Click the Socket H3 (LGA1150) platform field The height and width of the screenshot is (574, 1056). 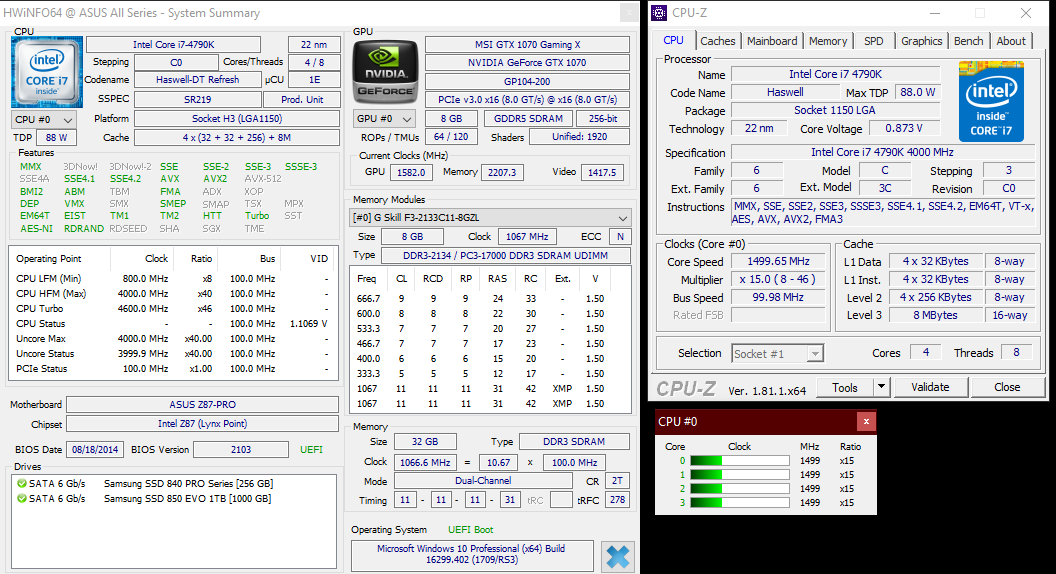pos(237,119)
